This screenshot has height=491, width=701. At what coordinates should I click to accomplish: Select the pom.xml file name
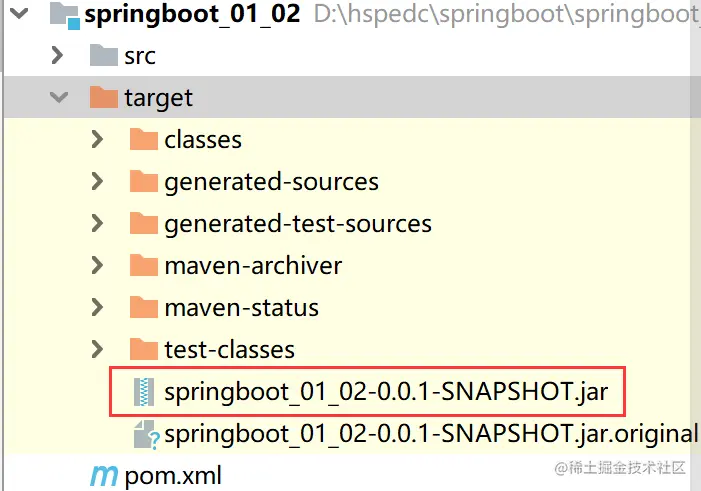click(173, 477)
